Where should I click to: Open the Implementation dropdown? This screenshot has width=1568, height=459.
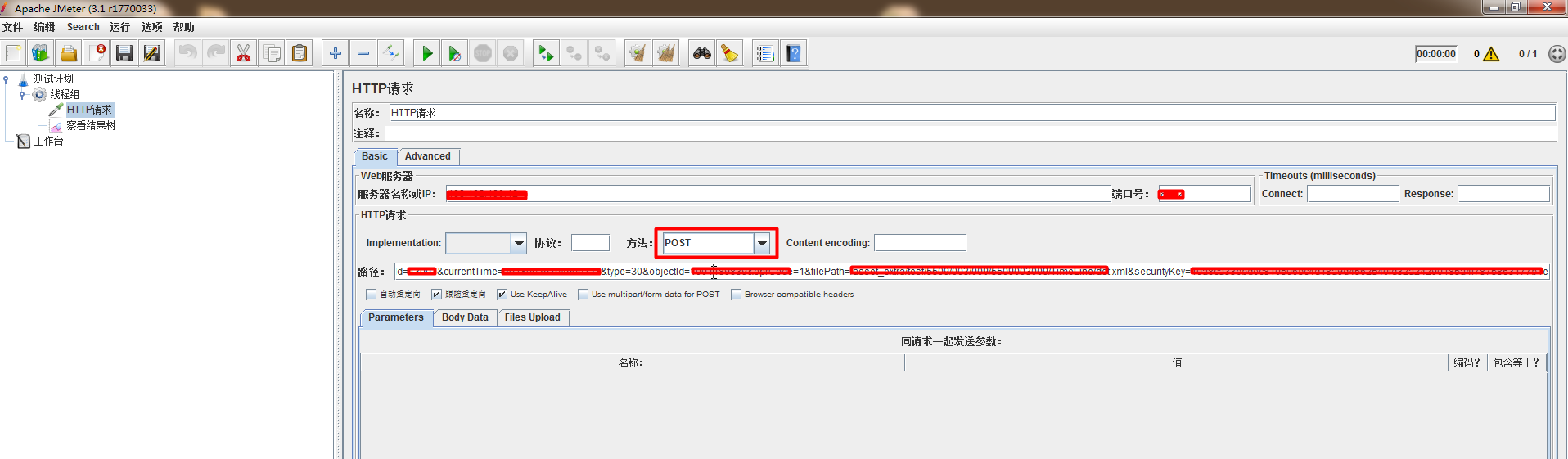coord(519,243)
